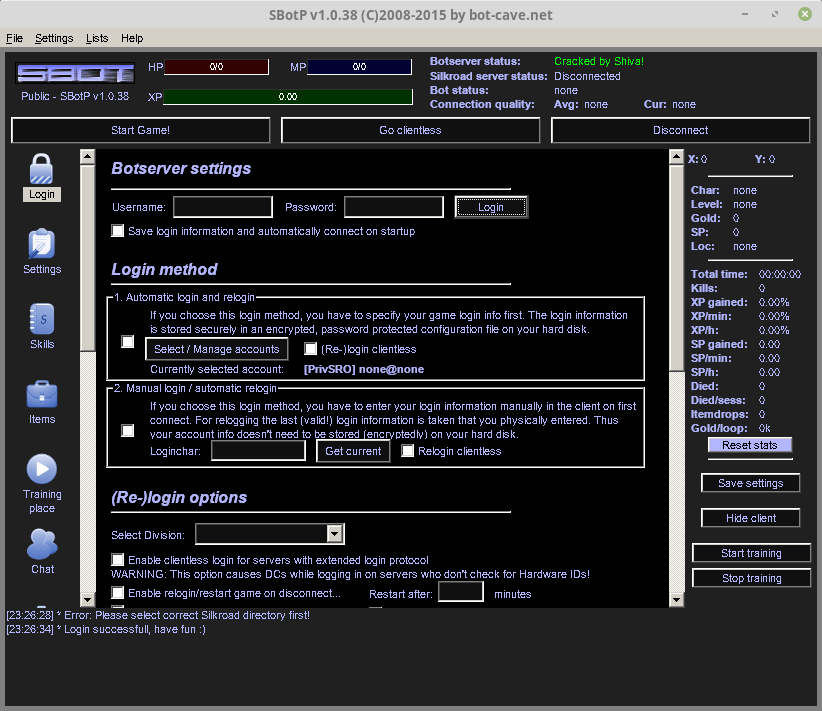Click the Go clientless button
822x711 pixels.
(410, 130)
